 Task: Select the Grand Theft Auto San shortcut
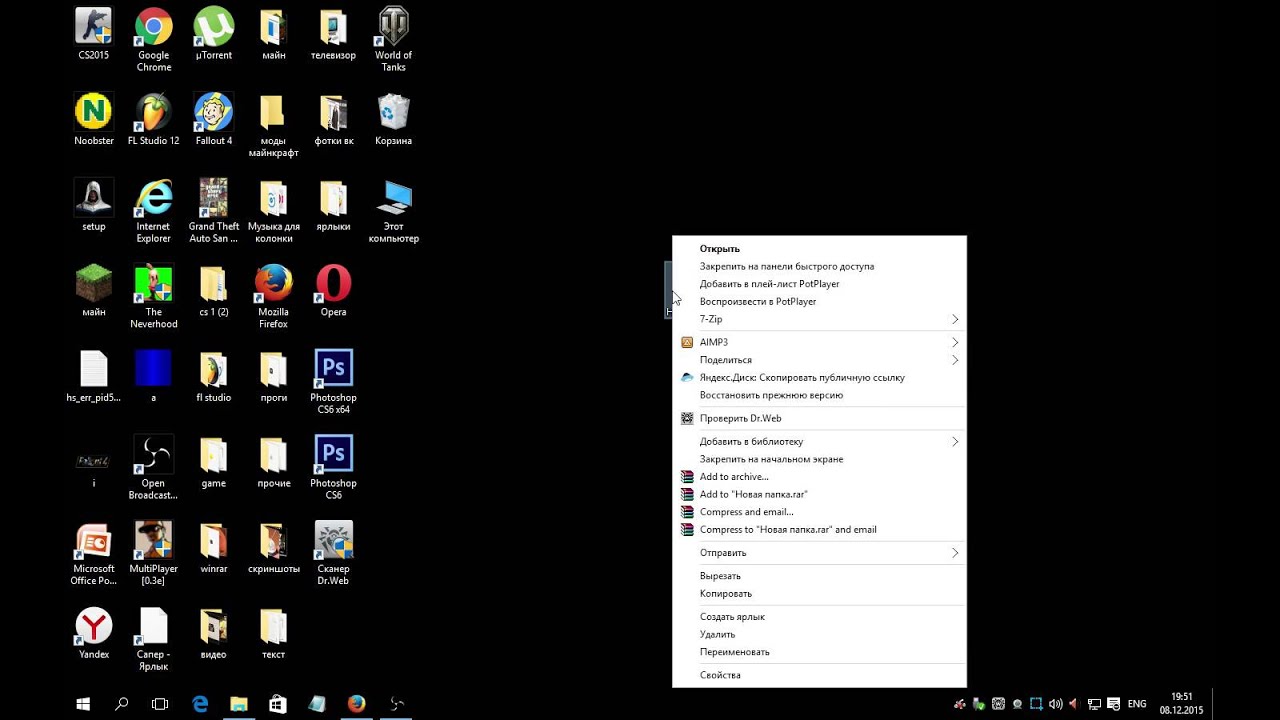[213, 211]
